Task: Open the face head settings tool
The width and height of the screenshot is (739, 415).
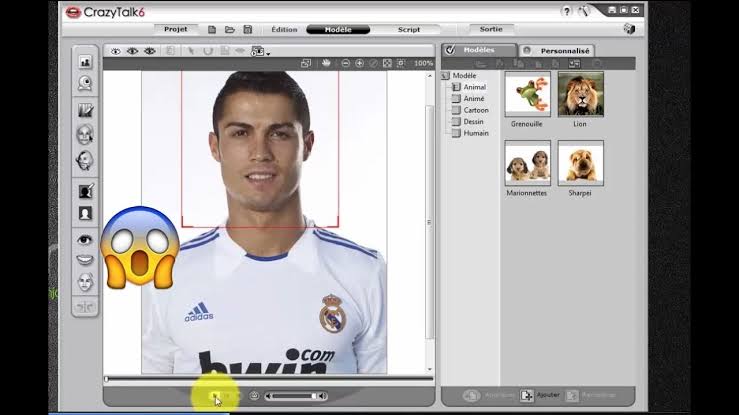Action: tap(85, 282)
